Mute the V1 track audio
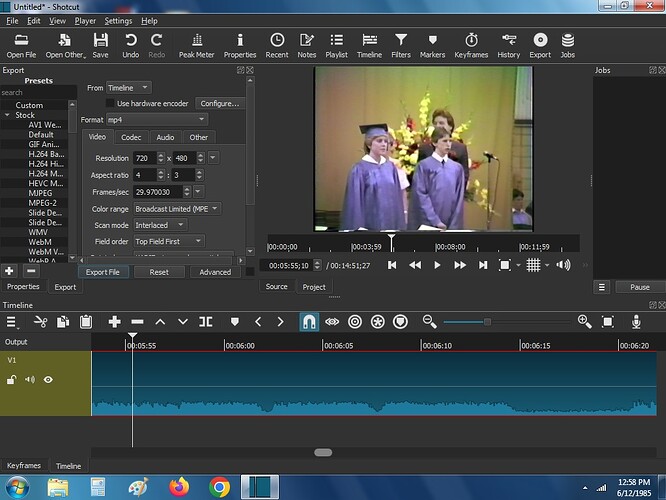Viewport: 666px width, 500px height. pyautogui.click(x=30, y=379)
